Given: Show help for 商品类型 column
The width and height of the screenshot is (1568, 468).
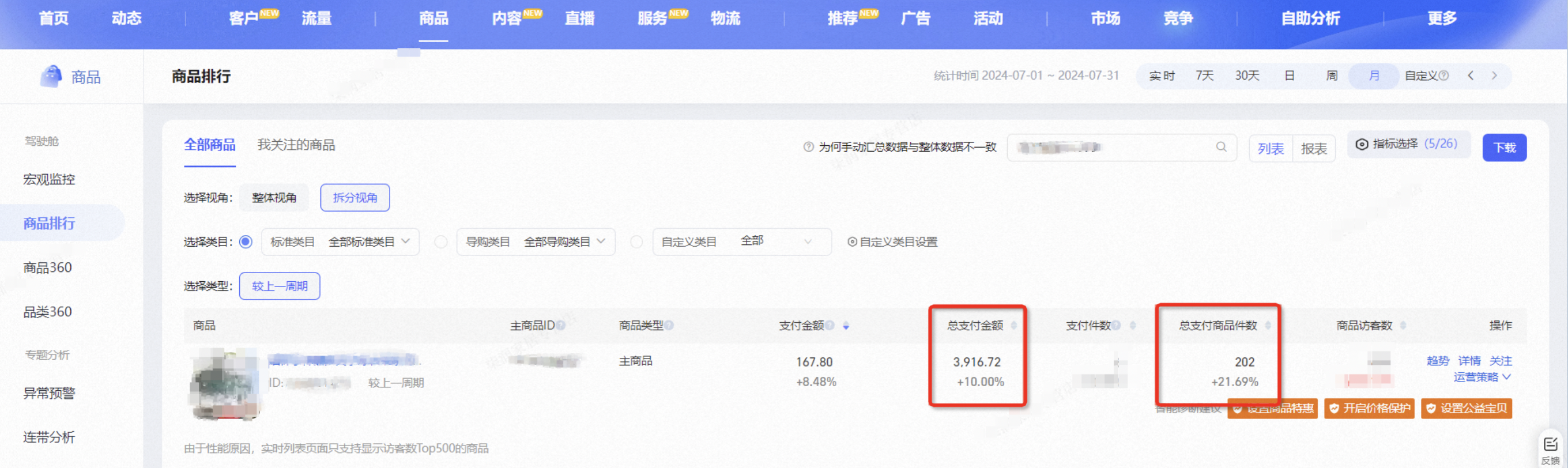Looking at the screenshot, I should tap(669, 326).
